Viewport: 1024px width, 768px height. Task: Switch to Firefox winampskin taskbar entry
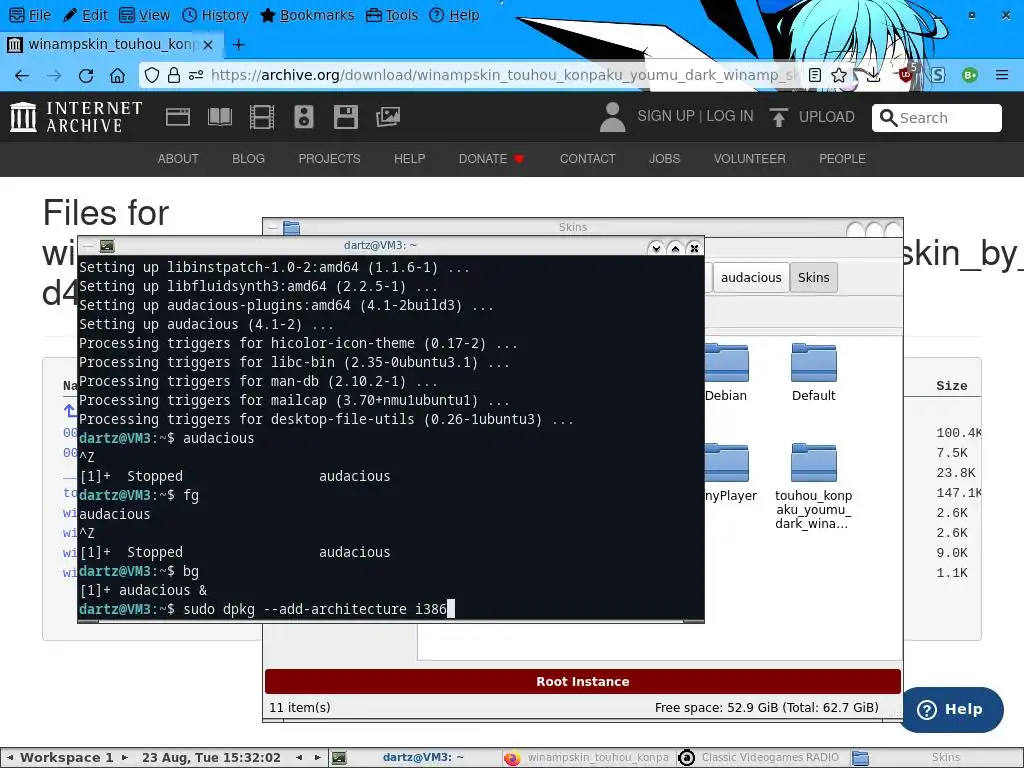click(588, 758)
